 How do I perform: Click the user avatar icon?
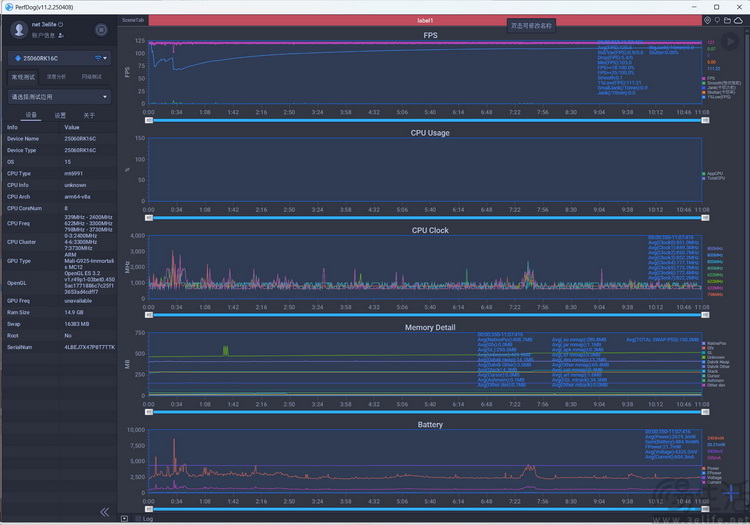(19, 30)
